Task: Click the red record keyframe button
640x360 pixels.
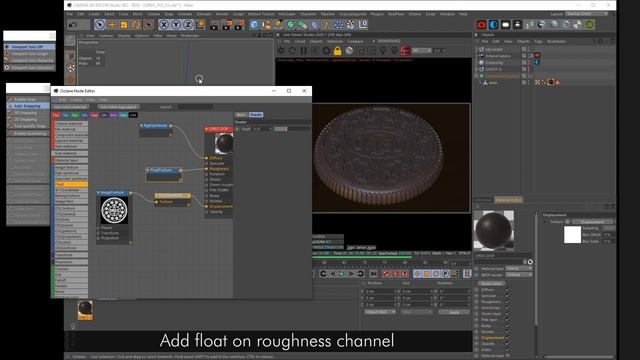Action: pos(386,274)
